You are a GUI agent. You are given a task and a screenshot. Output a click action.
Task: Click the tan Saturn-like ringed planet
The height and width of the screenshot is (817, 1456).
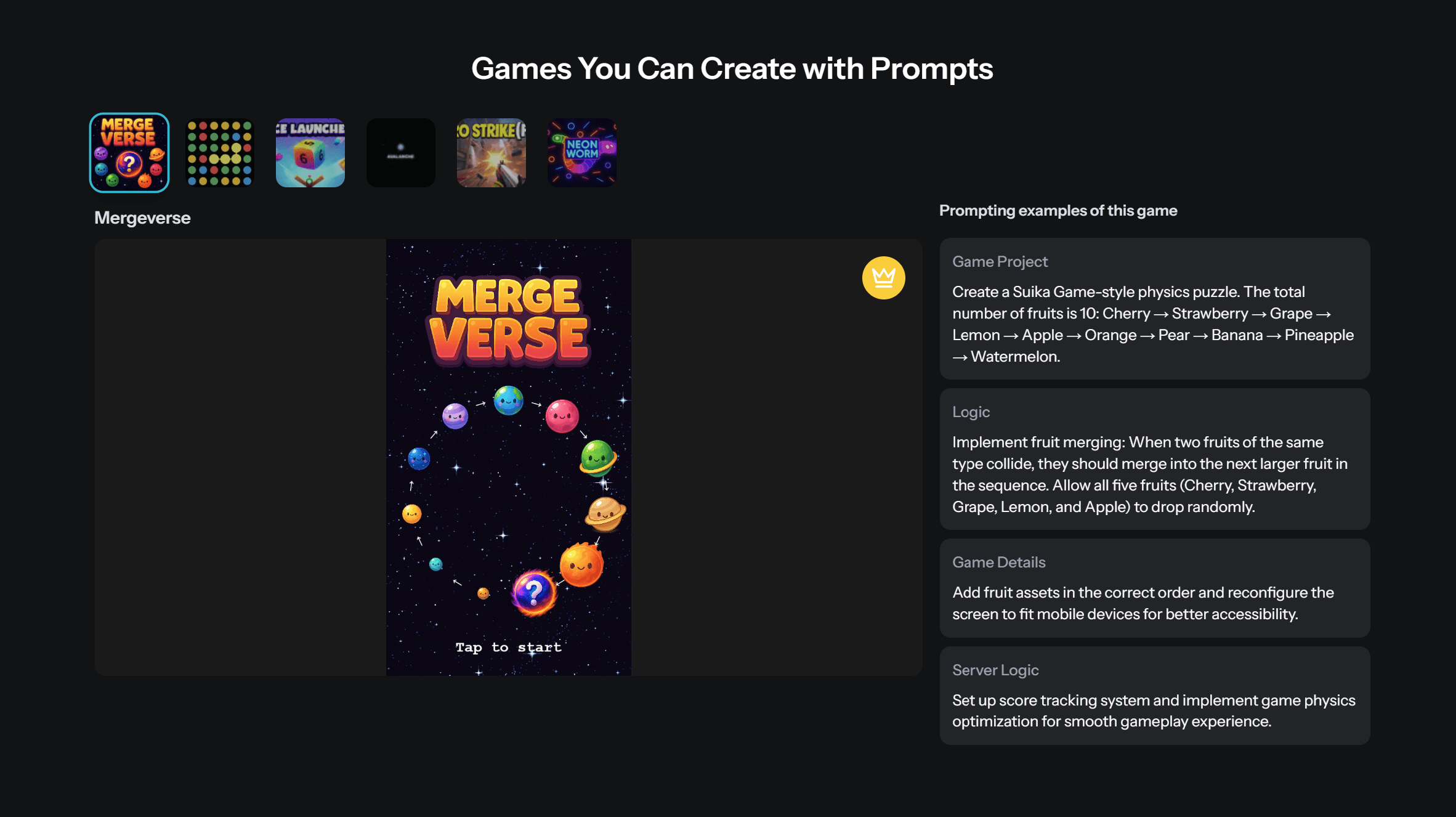(x=605, y=514)
